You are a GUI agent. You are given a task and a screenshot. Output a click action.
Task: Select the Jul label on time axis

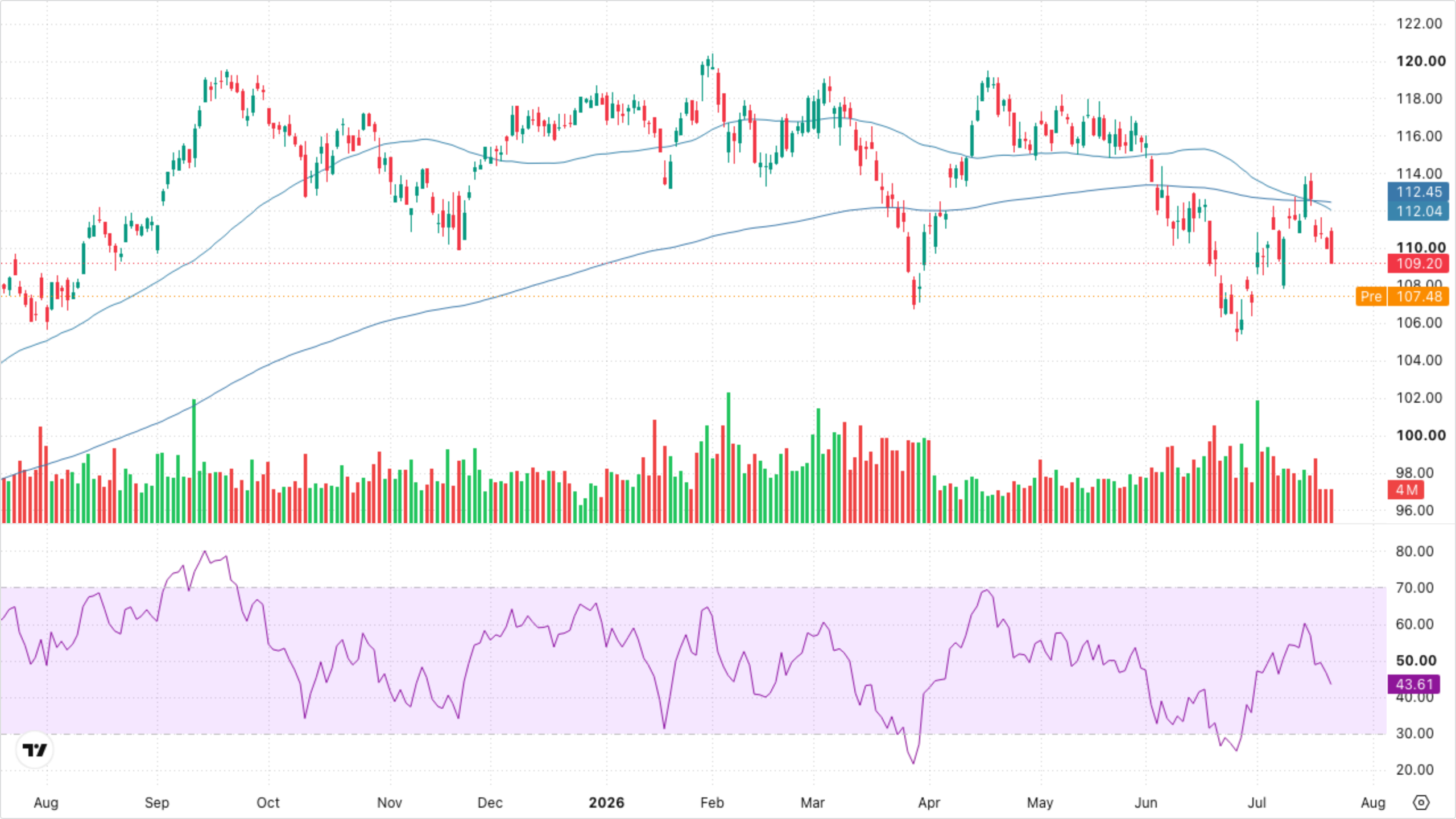tap(1257, 803)
